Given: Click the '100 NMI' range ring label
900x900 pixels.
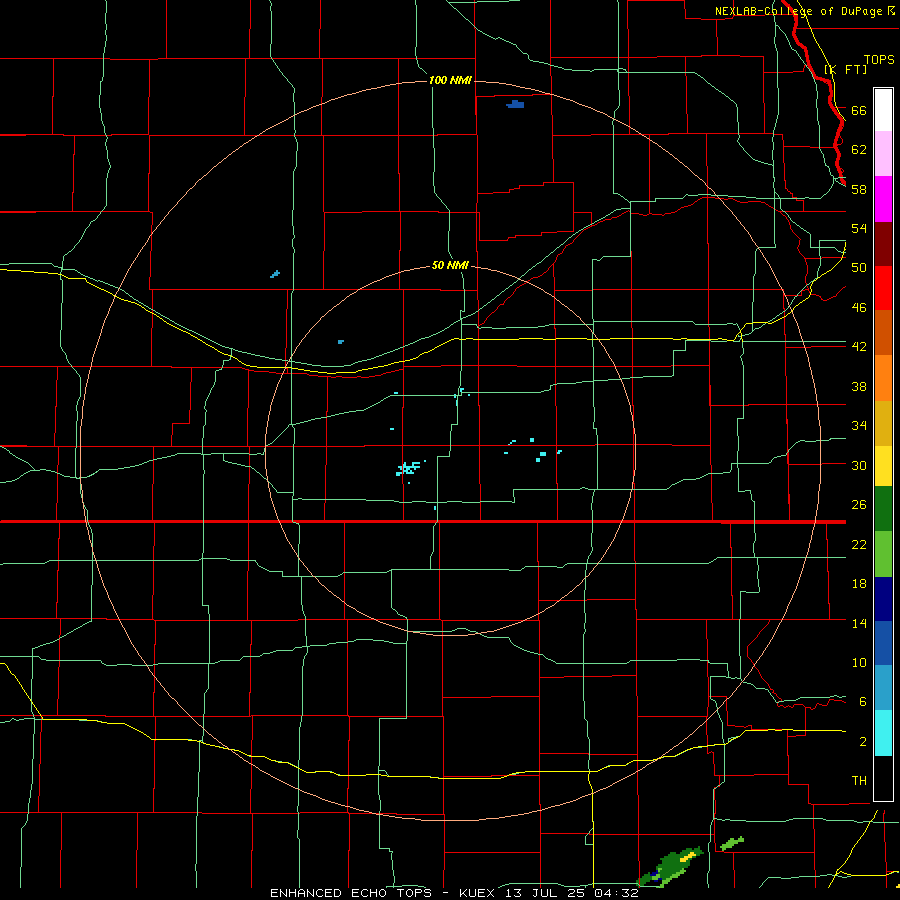Looking at the screenshot, I should point(450,80).
